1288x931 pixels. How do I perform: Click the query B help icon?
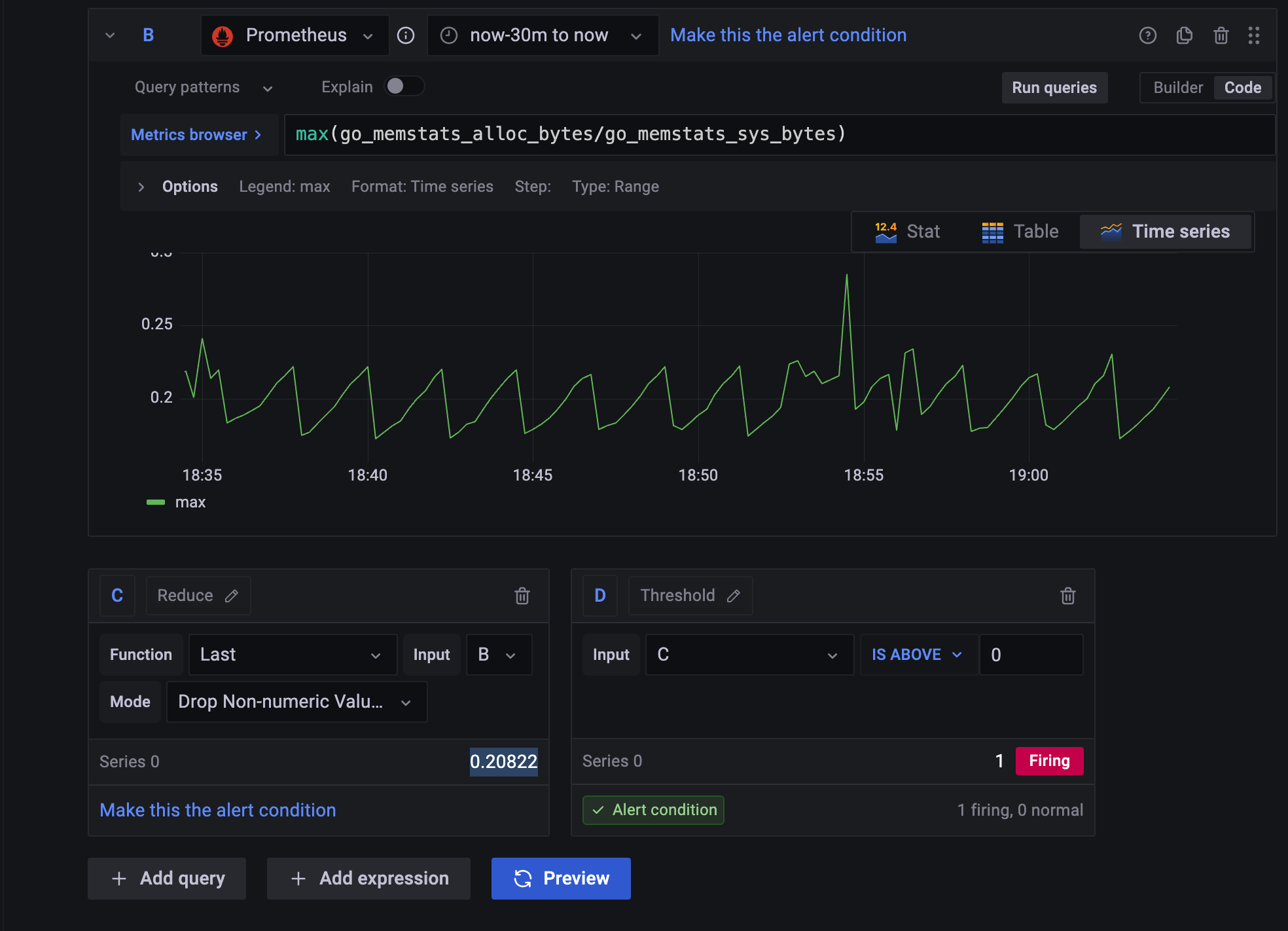point(1147,35)
